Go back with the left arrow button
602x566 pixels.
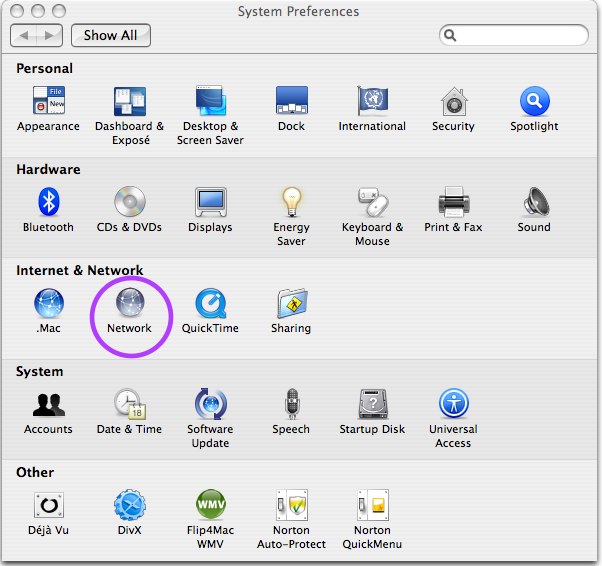[x=23, y=35]
